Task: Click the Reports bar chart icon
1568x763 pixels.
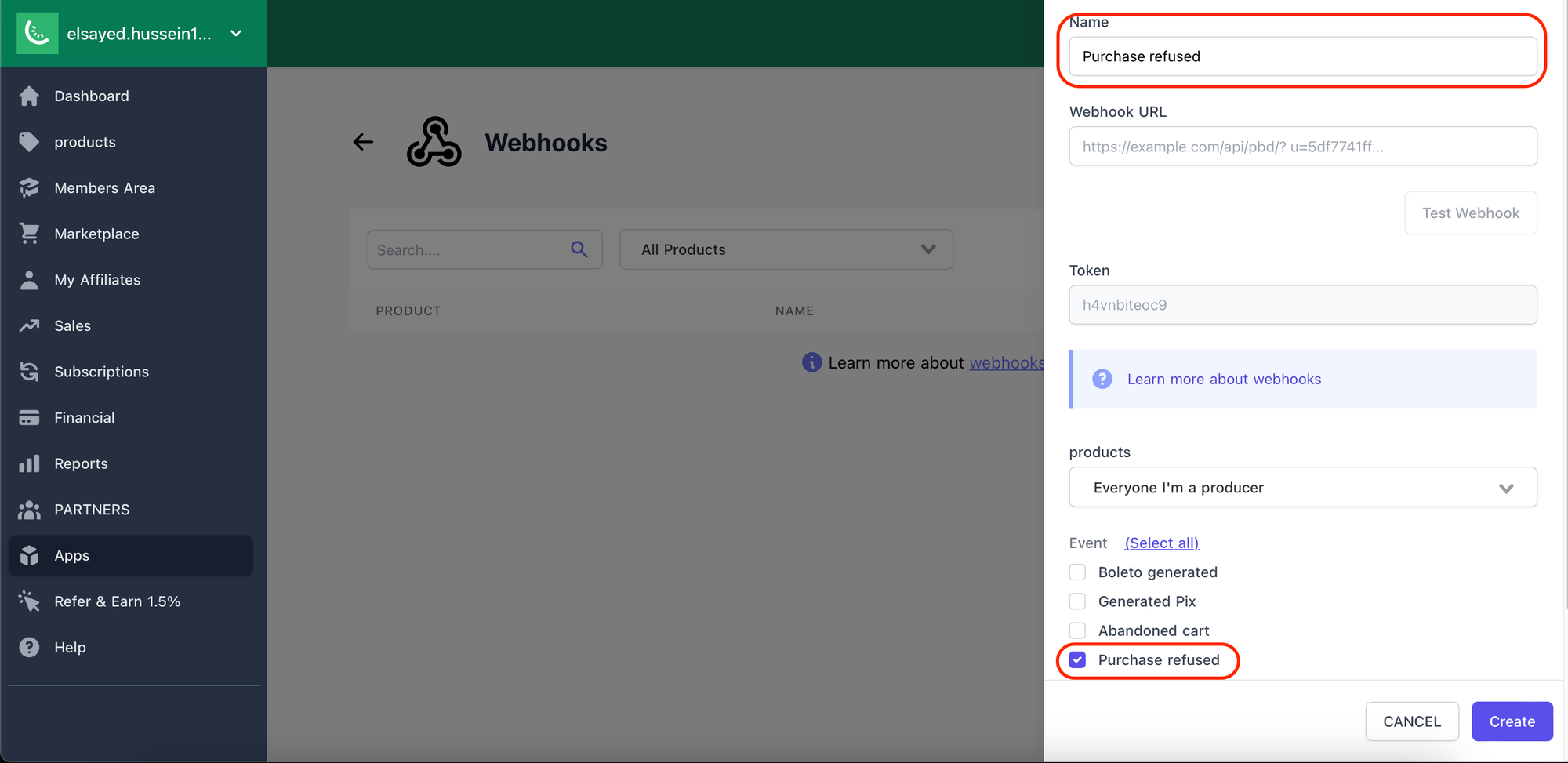Action: point(30,463)
